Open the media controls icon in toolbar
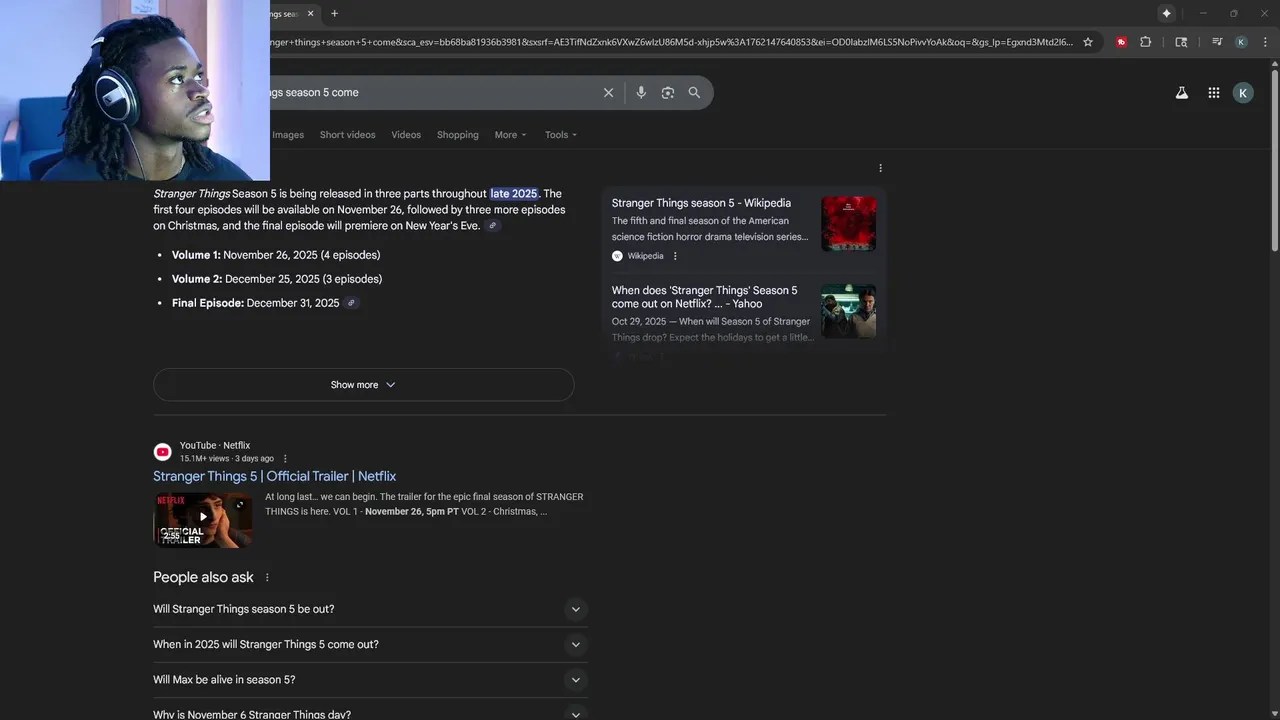1280x720 pixels. (1217, 42)
